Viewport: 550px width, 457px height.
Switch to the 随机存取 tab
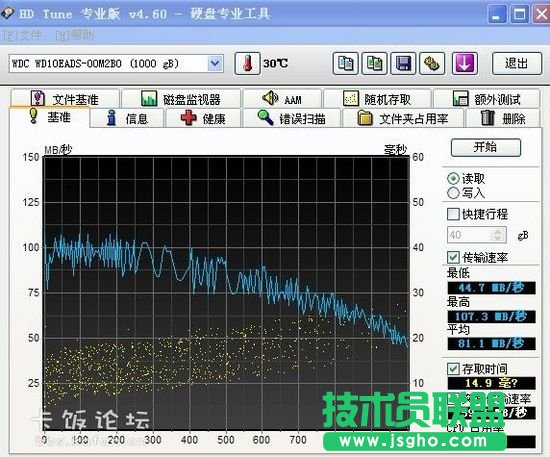377,99
